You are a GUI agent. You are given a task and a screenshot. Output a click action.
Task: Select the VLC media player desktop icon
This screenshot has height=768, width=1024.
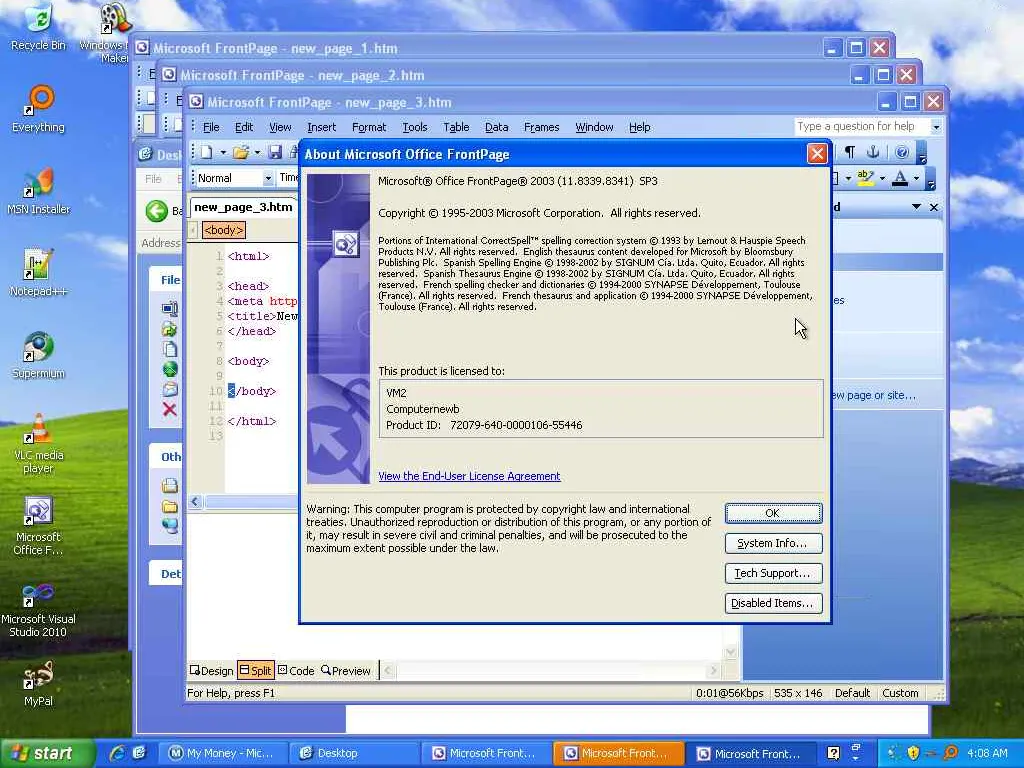point(39,443)
